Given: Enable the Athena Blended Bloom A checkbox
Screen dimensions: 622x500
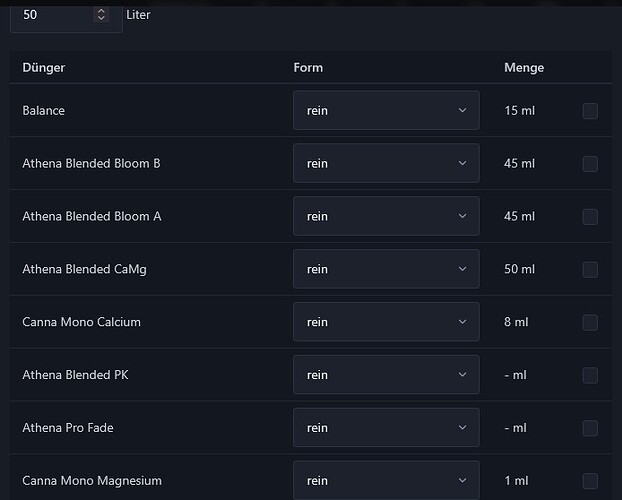Looking at the screenshot, I should 590,217.
